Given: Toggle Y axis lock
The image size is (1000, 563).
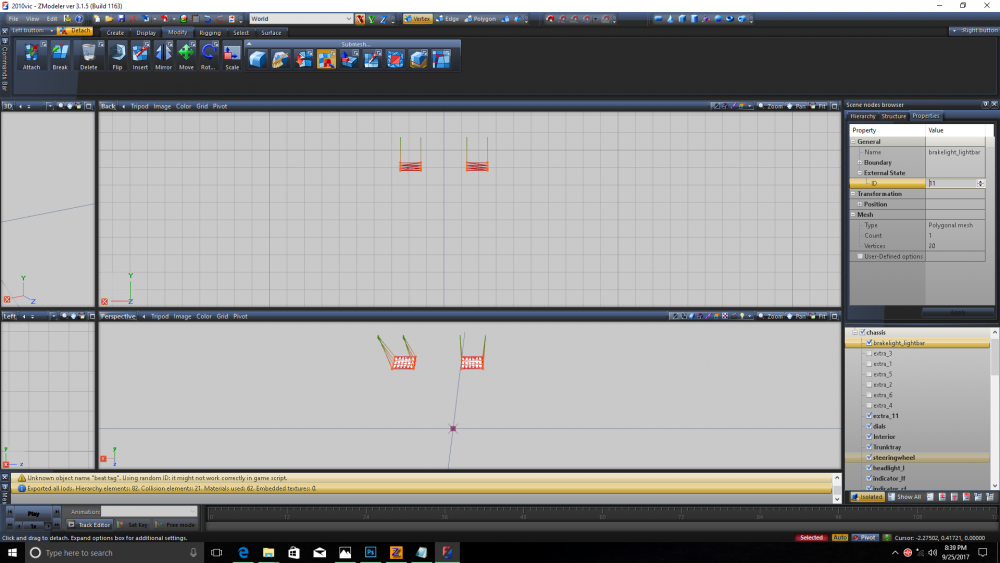Looking at the screenshot, I should [372, 19].
